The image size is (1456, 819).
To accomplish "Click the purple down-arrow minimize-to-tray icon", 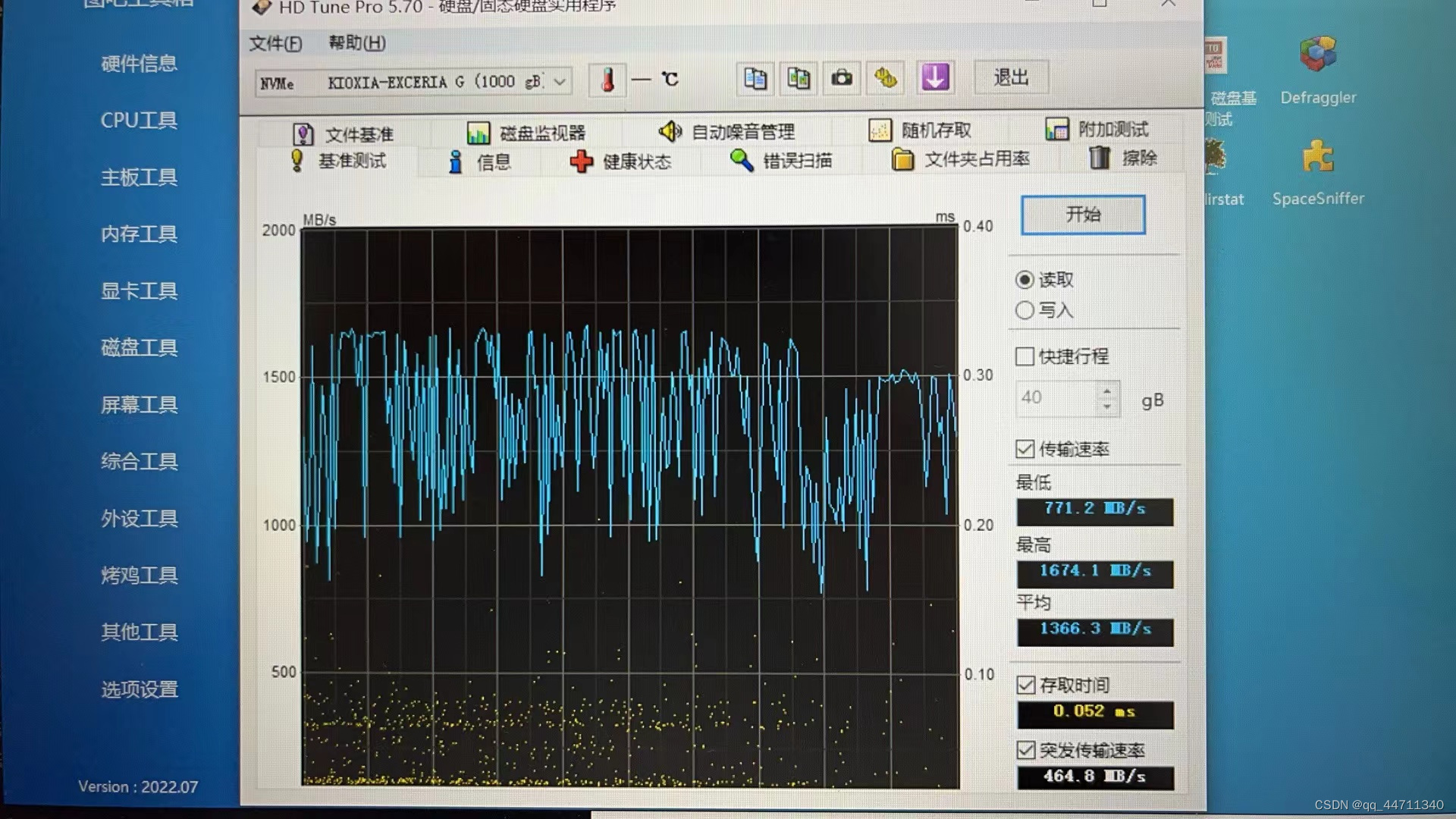I will point(935,78).
